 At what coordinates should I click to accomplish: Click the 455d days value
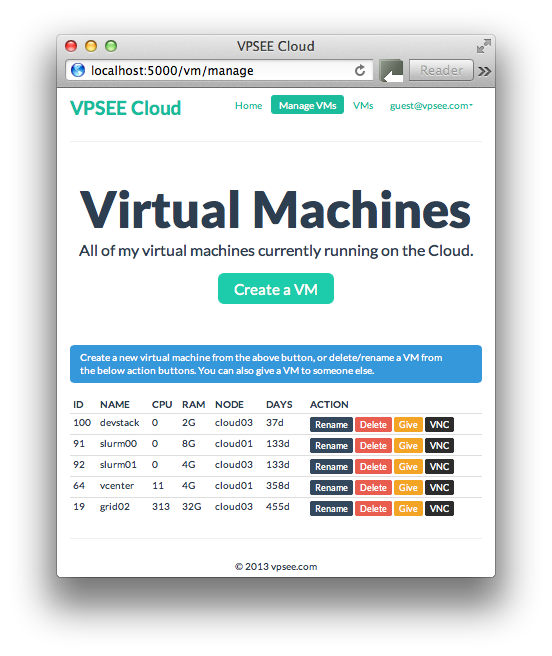click(x=277, y=507)
